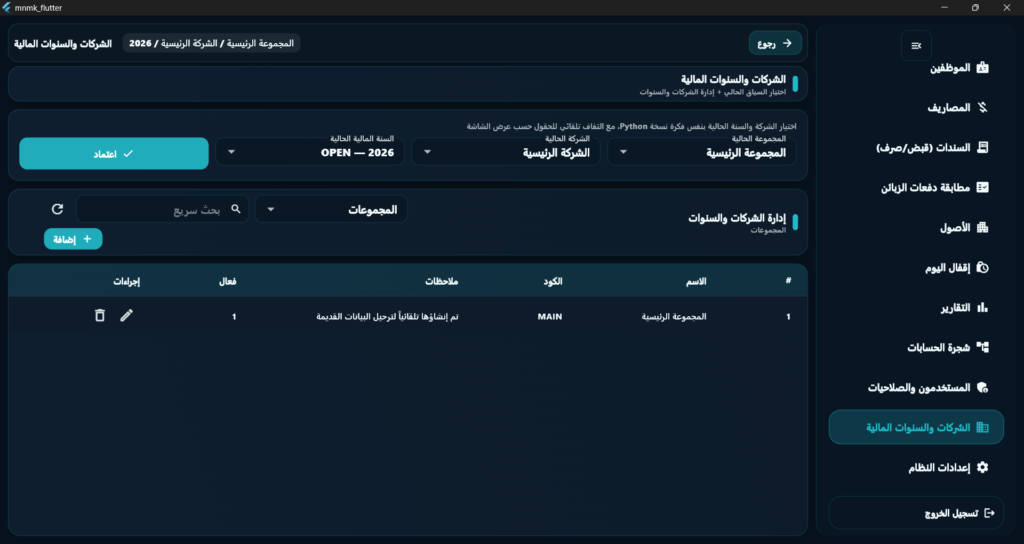Click the magnifier icon in بحث سريع field

click(x=236, y=209)
